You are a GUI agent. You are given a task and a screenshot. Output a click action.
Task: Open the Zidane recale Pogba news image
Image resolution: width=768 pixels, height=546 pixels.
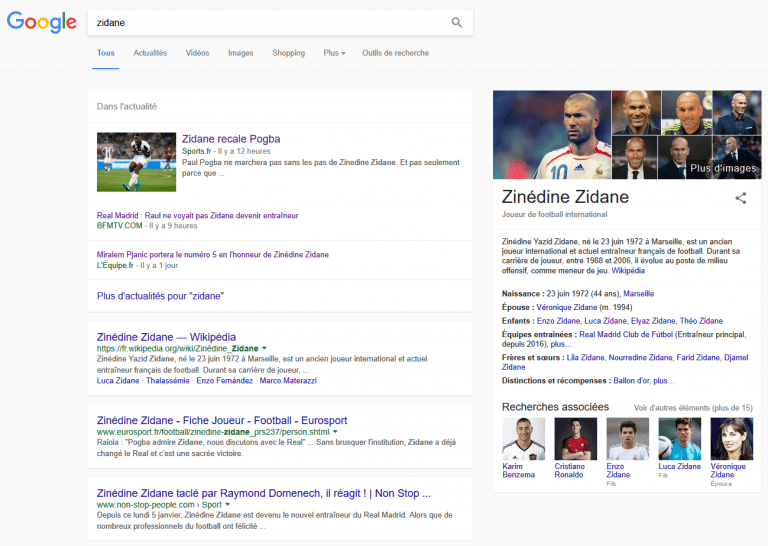(x=136, y=161)
